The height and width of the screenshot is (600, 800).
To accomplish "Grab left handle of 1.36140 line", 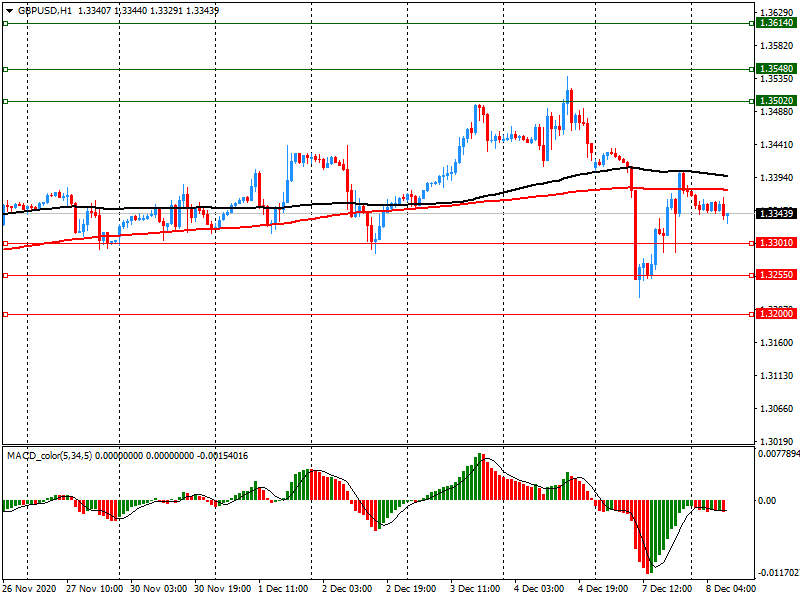I will [5, 22].
